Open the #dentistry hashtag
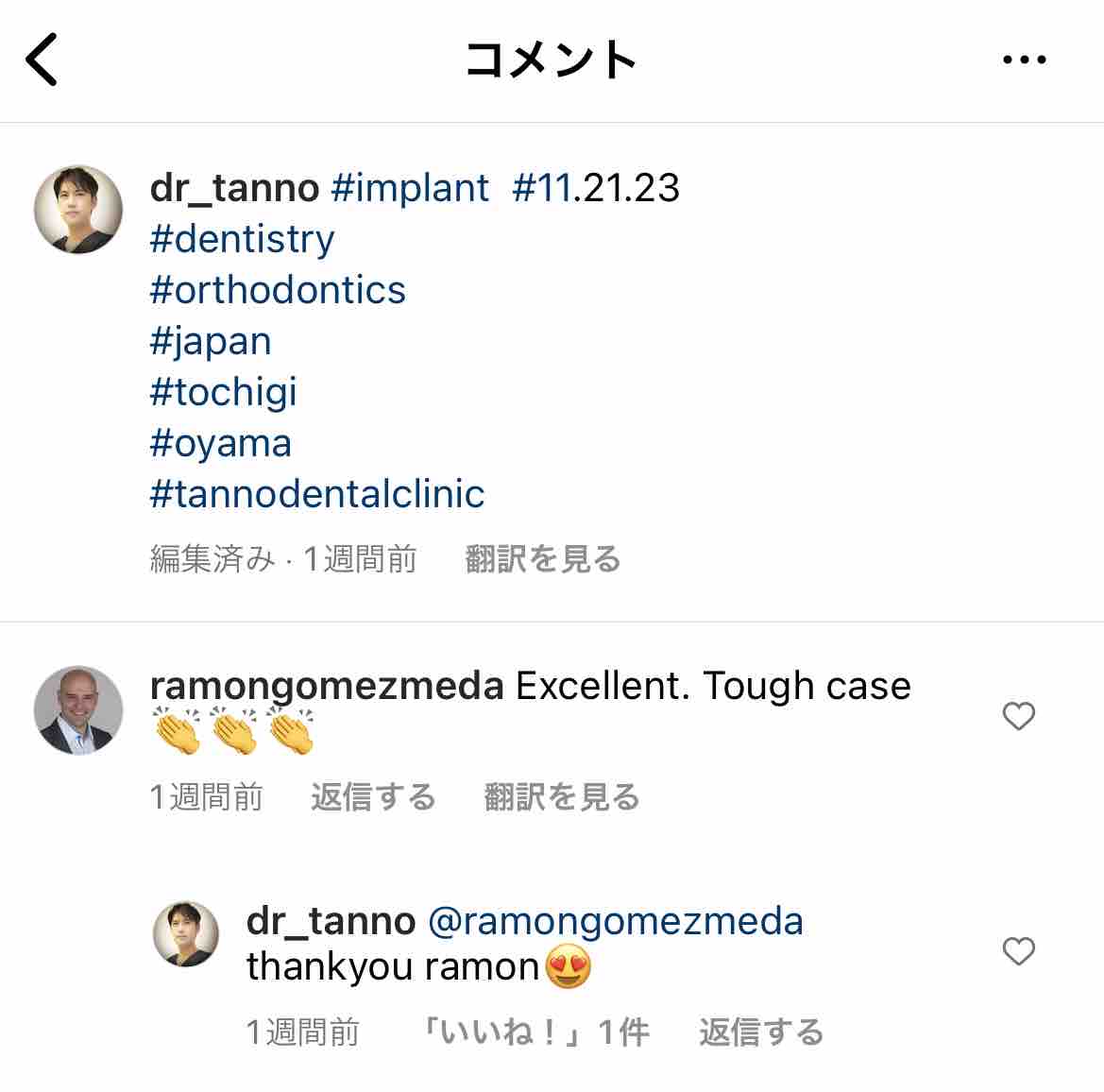The height and width of the screenshot is (1092, 1104). [242, 239]
